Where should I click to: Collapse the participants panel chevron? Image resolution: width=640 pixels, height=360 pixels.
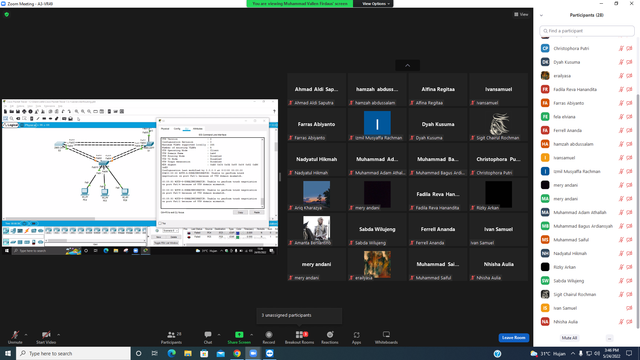click(541, 15)
